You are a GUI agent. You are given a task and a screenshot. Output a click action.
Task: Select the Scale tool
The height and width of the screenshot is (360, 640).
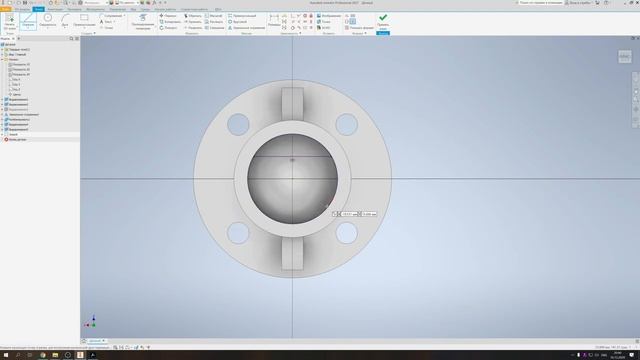(214, 16)
